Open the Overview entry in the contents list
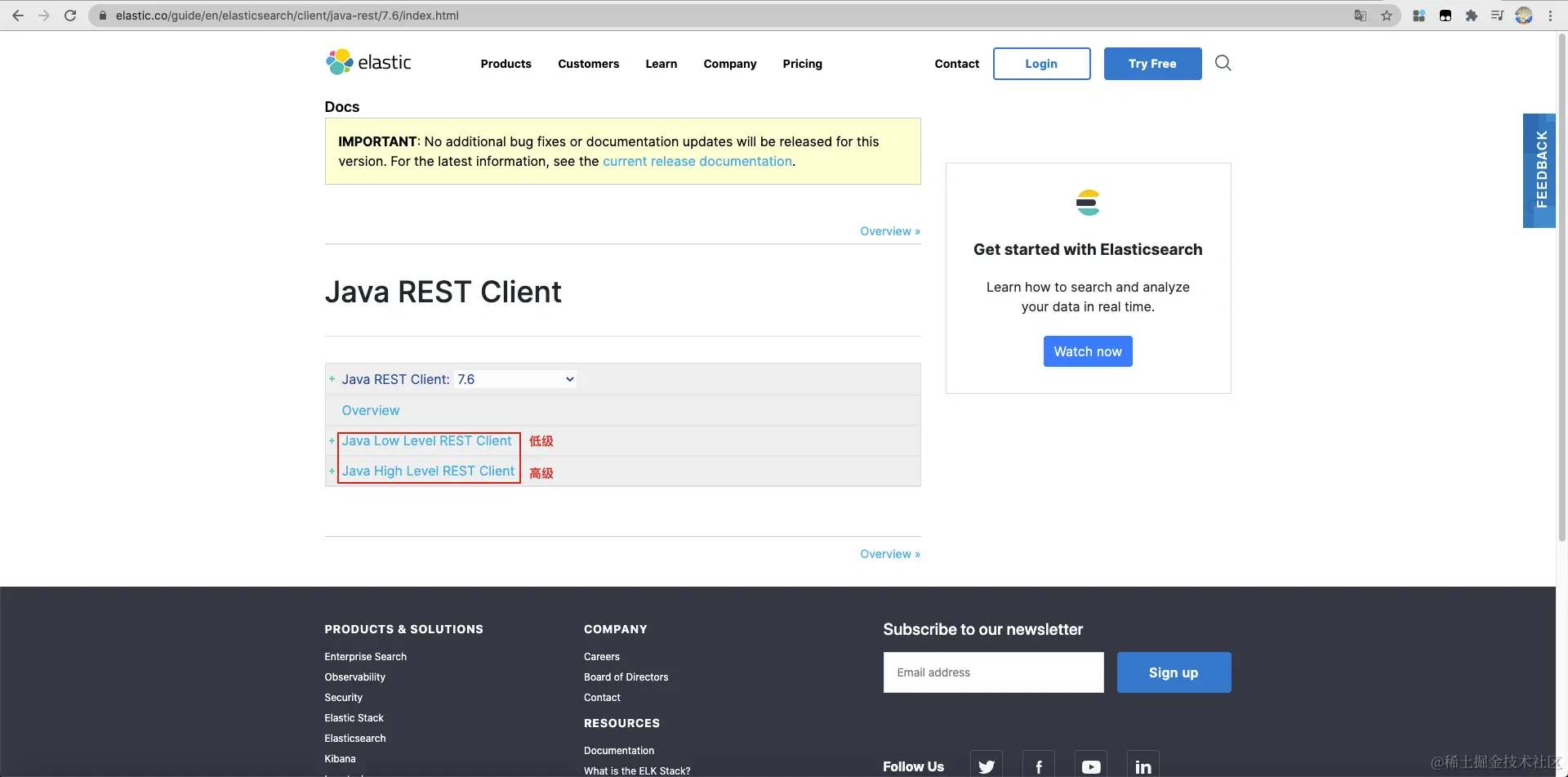 pos(371,410)
